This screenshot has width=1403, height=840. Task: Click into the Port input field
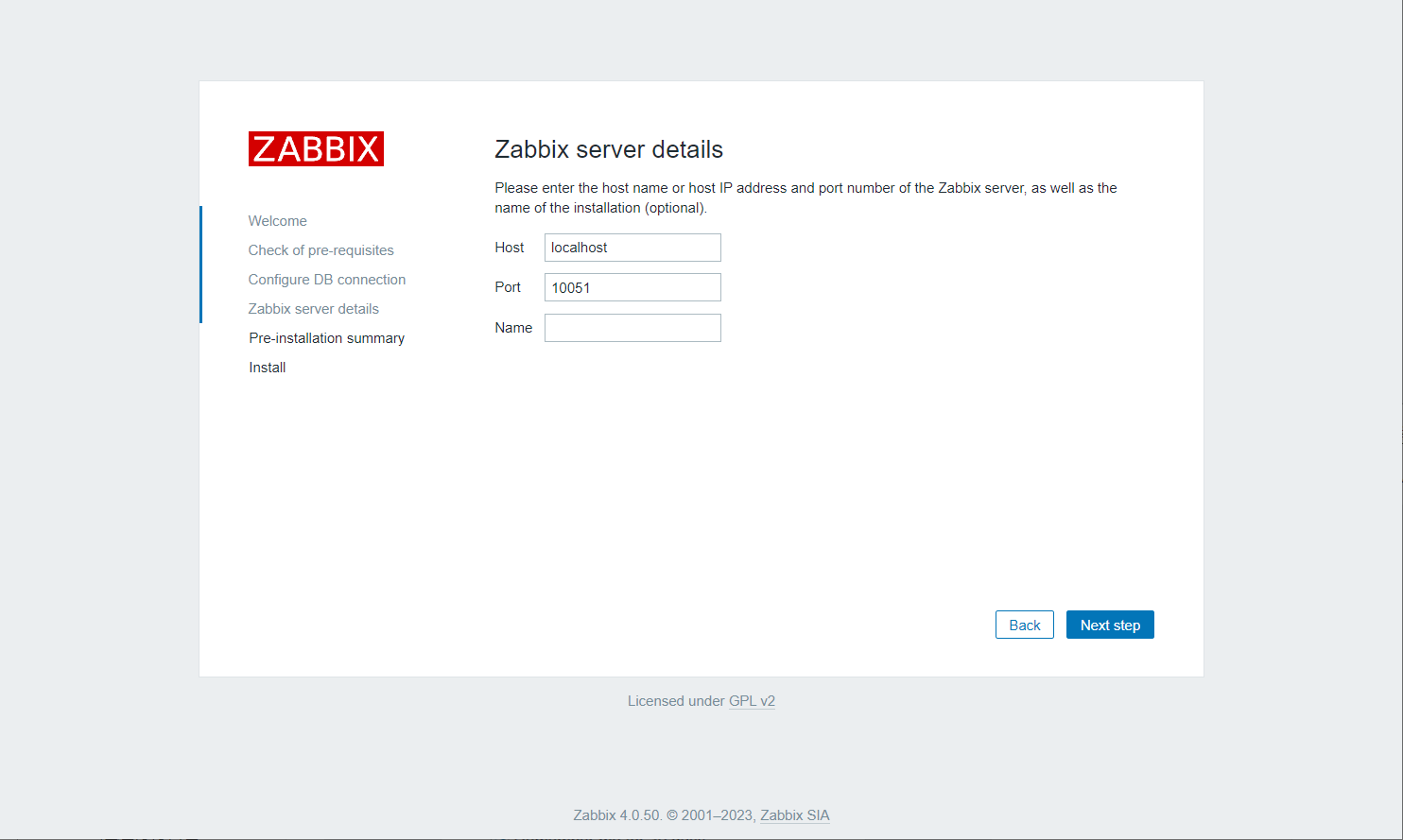point(632,287)
